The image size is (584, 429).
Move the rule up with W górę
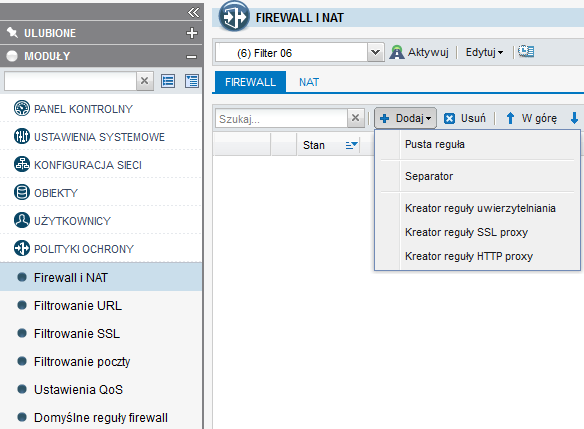[x=531, y=118]
